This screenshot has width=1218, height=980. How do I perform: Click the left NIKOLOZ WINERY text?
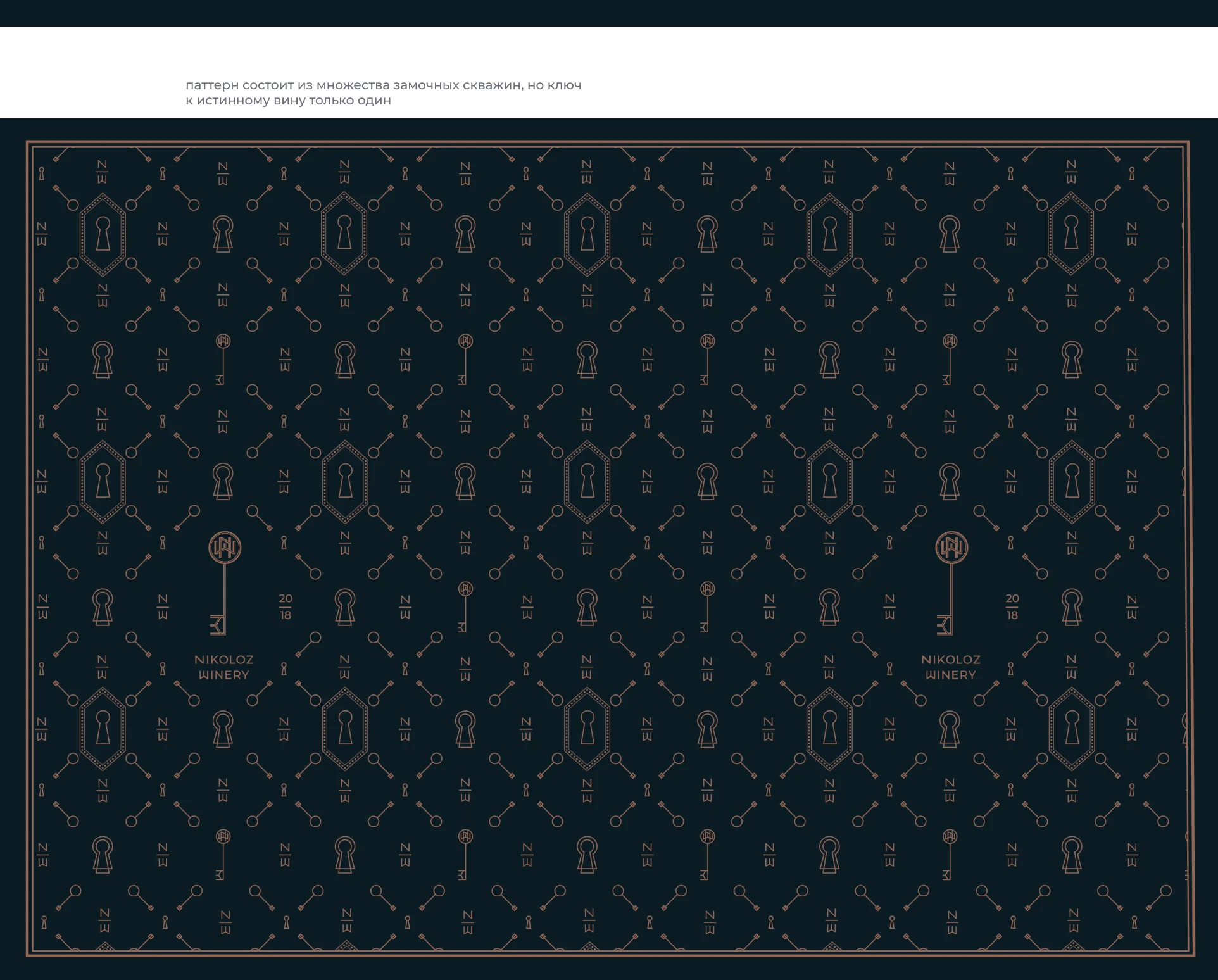224,667
